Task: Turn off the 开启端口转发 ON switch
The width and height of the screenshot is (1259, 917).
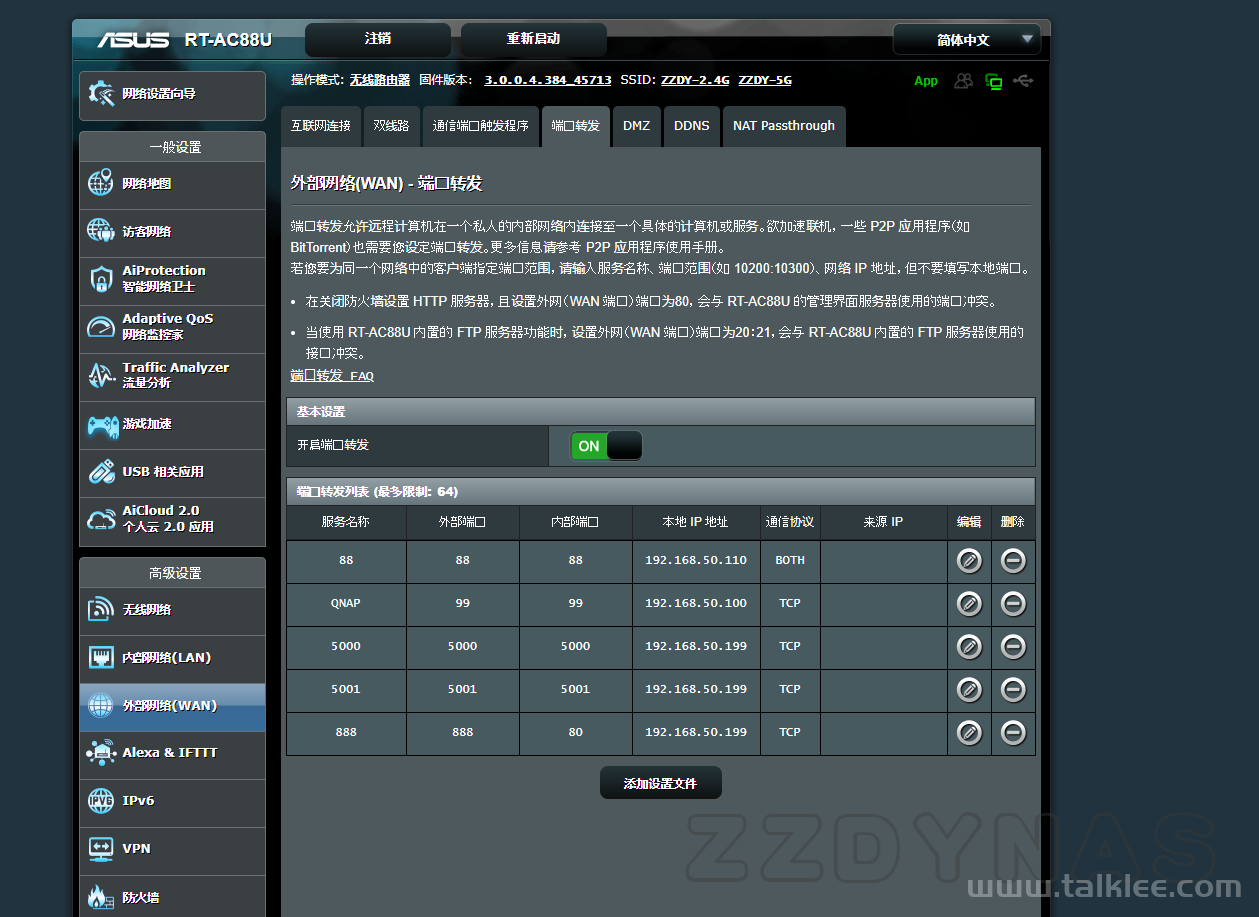Action: coord(606,446)
